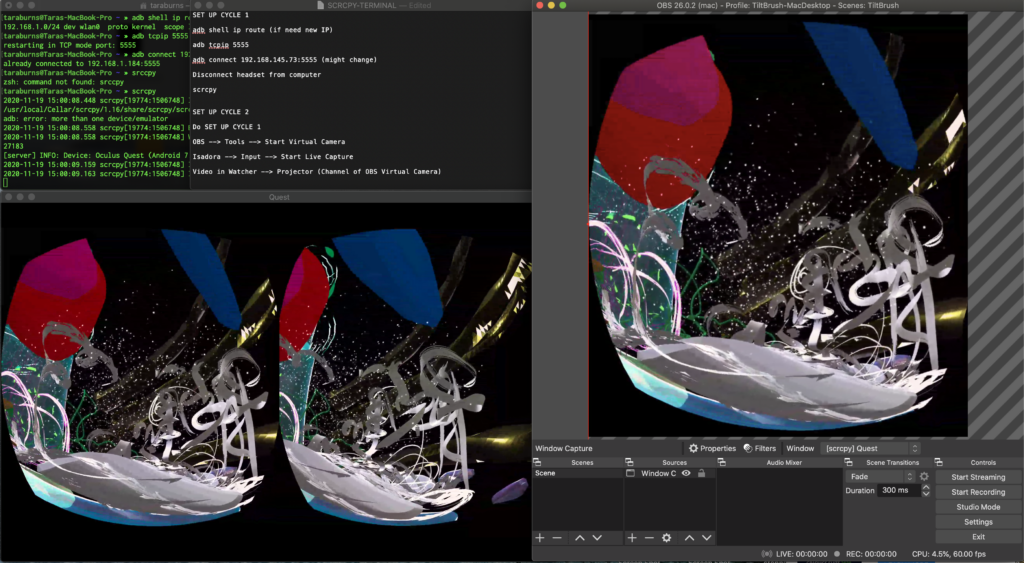The image size is (1024, 563).
Task: Click Exit button in OBS Controls
Action: point(978,537)
